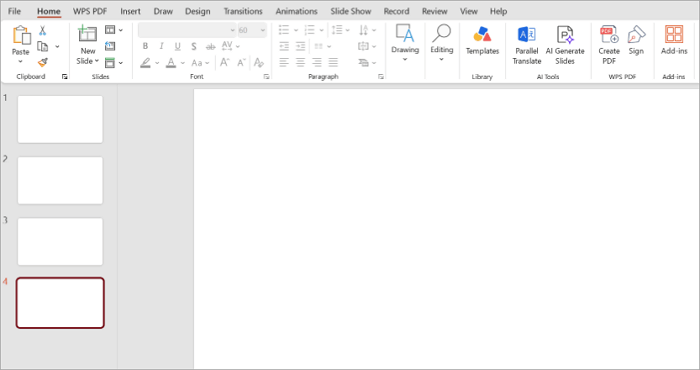700x370 pixels.
Task: Open the Draw tab
Action: 163,11
